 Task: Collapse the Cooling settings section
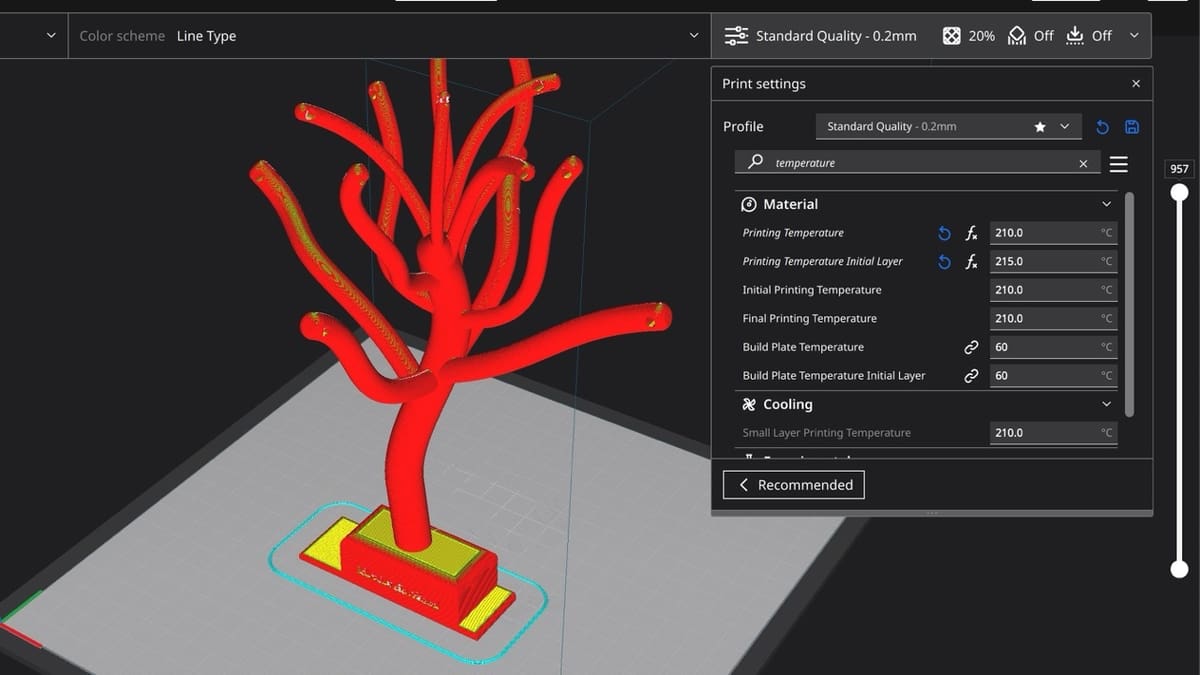click(1106, 404)
